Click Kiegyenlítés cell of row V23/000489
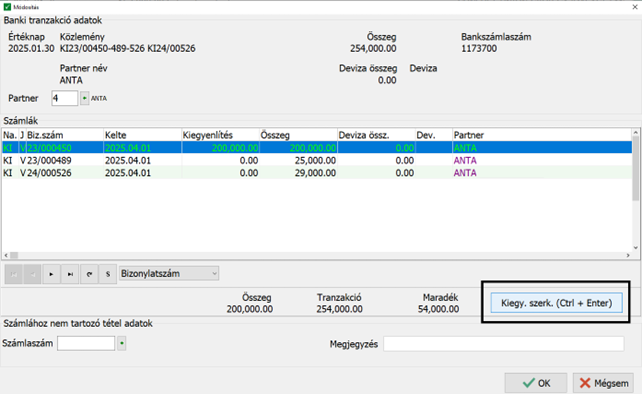This screenshot has height=394, width=642. [x=220, y=161]
